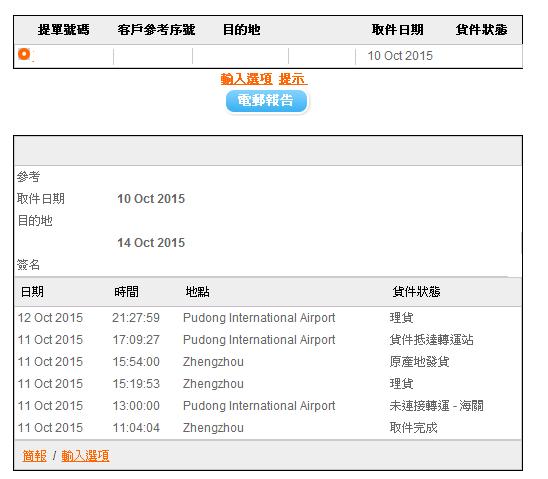Select the 10 Oct 2015 cell in top table
Image resolution: width=548 pixels, height=479 pixels.
[x=400, y=56]
